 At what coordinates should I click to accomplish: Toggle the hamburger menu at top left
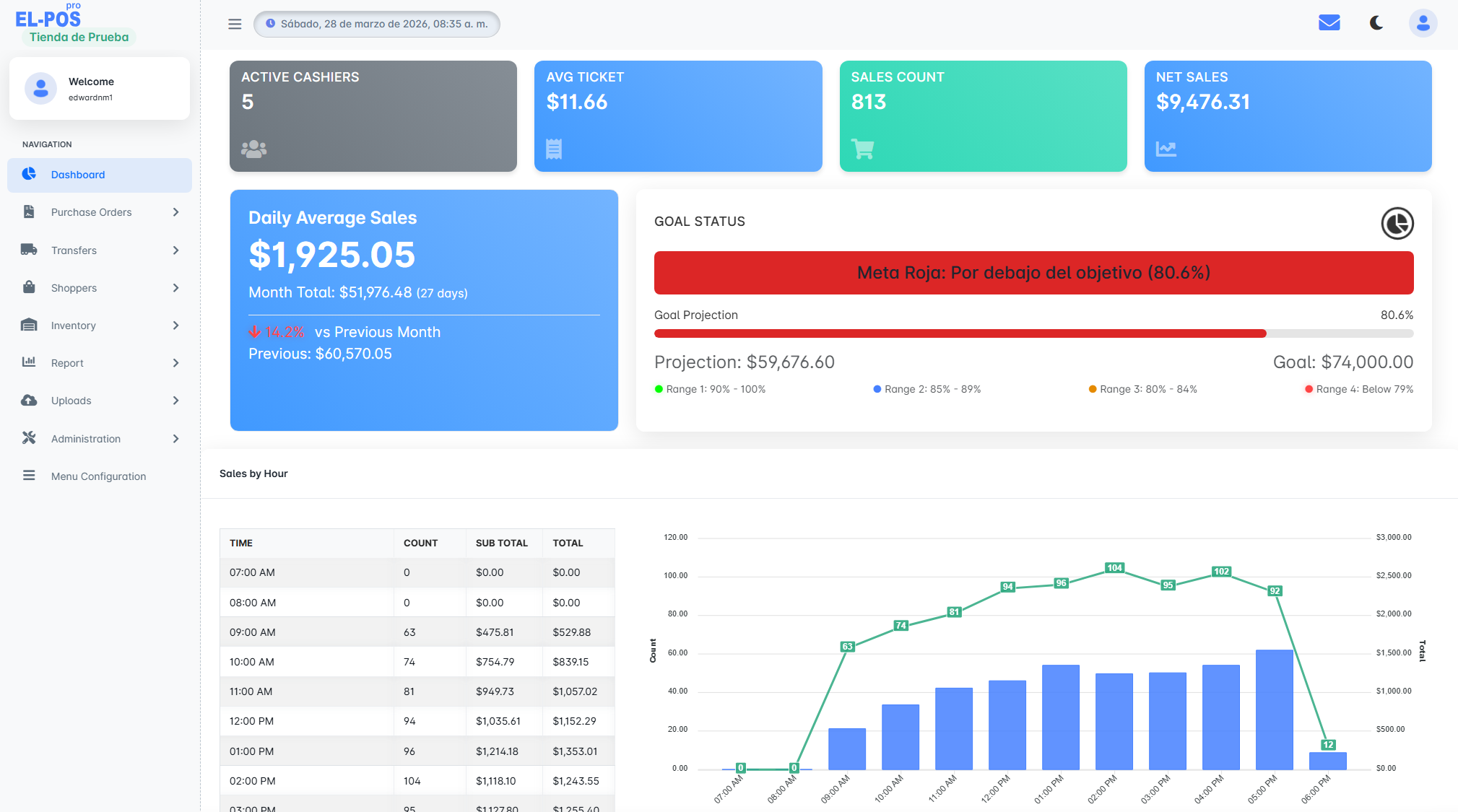point(234,23)
